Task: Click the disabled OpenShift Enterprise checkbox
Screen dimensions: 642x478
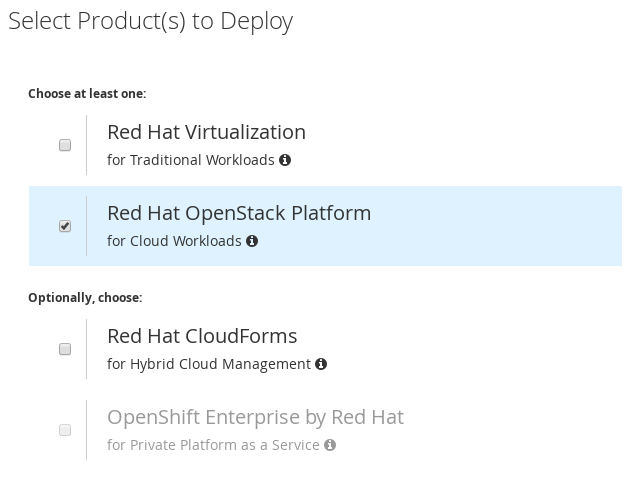Action: (65, 430)
